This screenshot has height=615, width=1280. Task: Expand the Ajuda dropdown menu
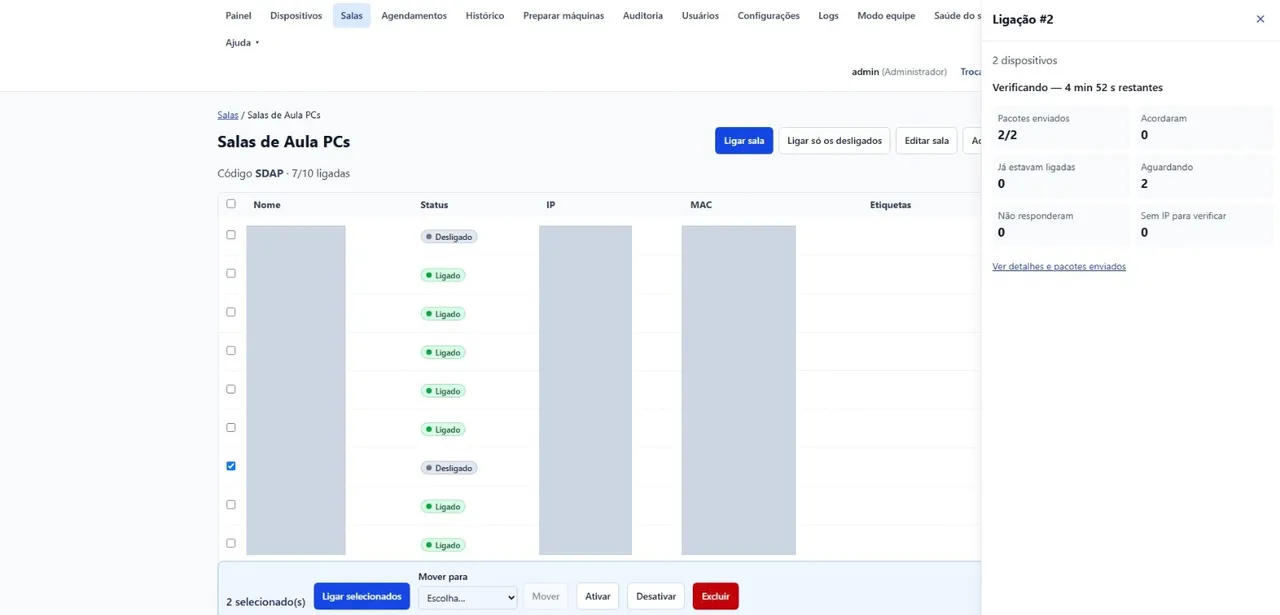point(242,43)
